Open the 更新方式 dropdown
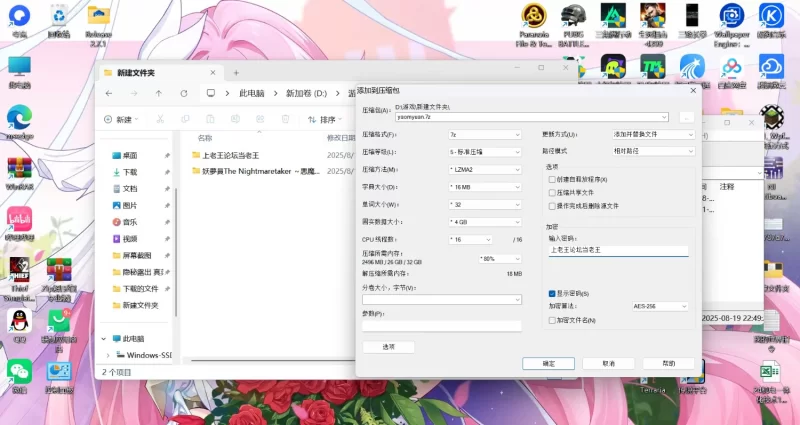This screenshot has height=425, width=800. (654, 135)
